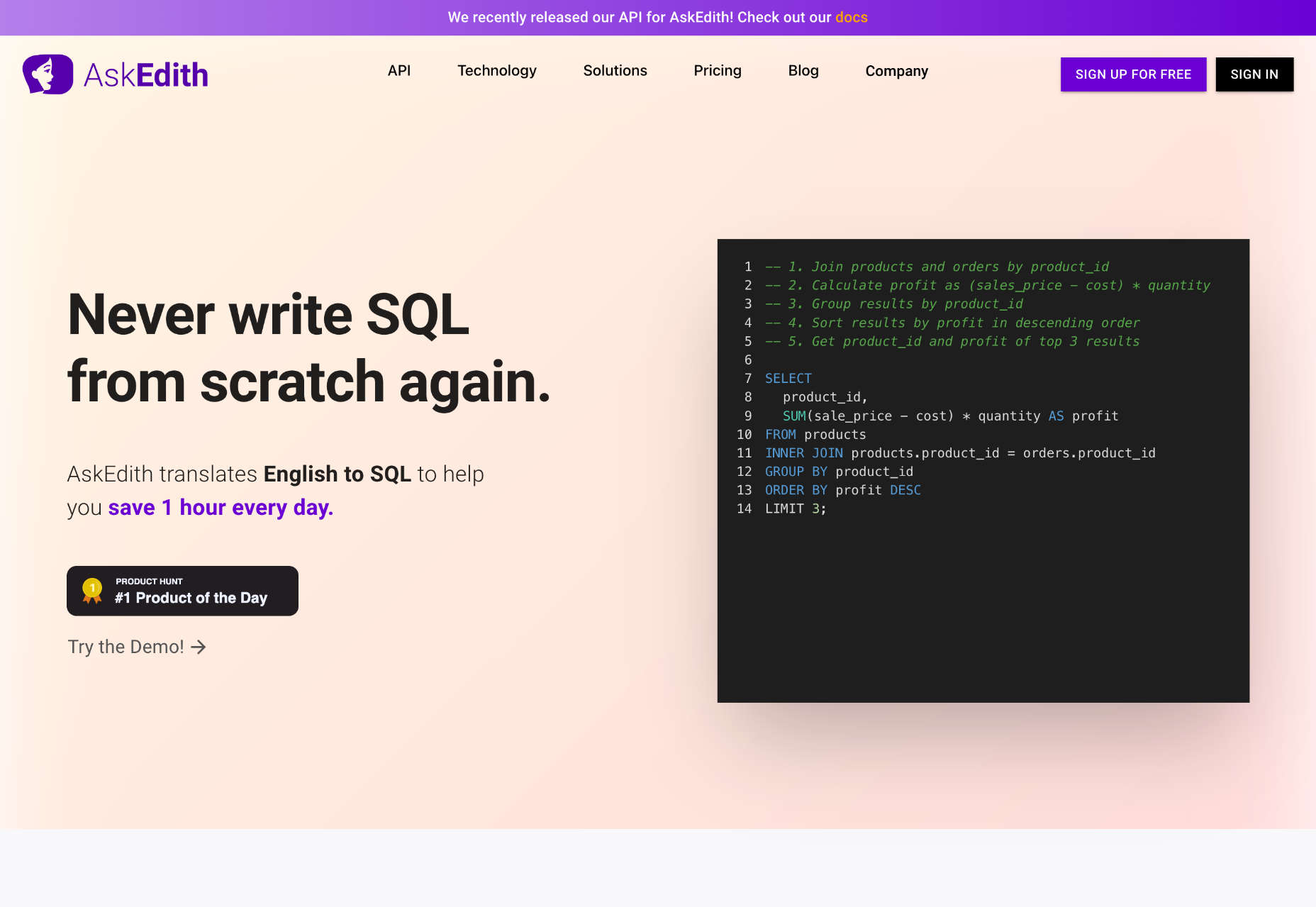
Task: Open the #1 Product of the Day badge
Action: (x=182, y=591)
